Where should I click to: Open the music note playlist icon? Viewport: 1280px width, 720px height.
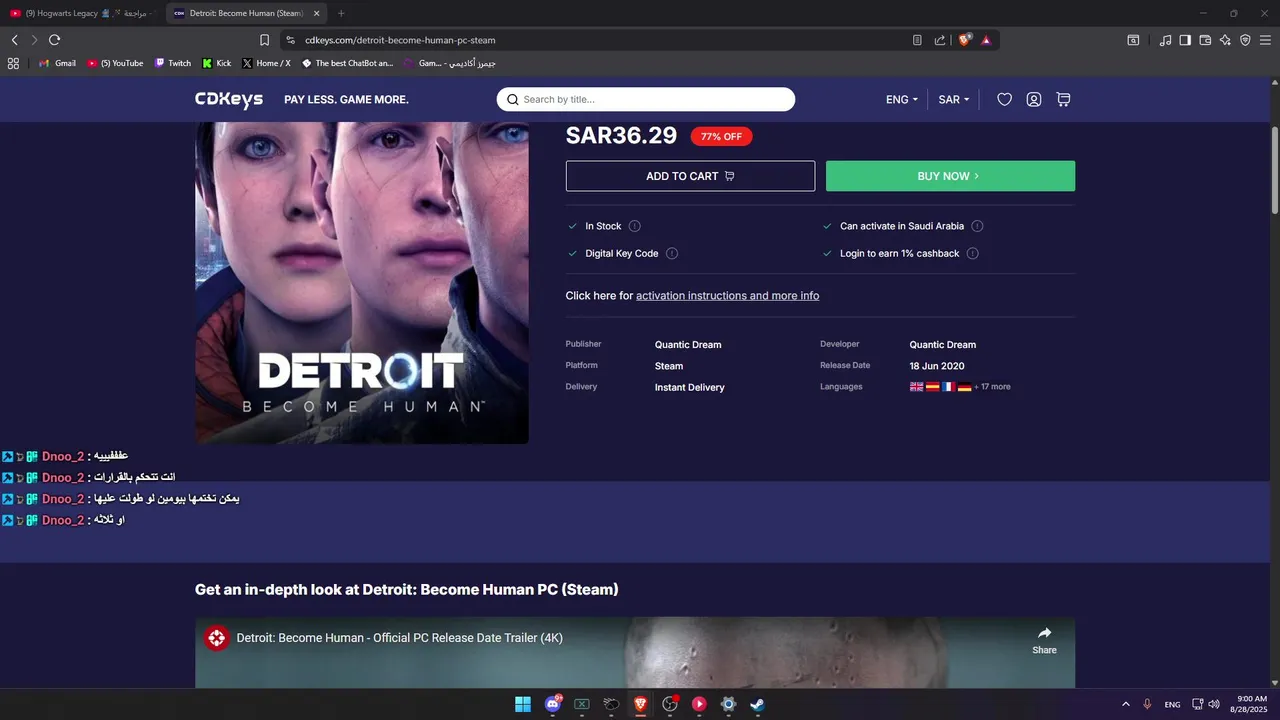pyautogui.click(x=1165, y=40)
